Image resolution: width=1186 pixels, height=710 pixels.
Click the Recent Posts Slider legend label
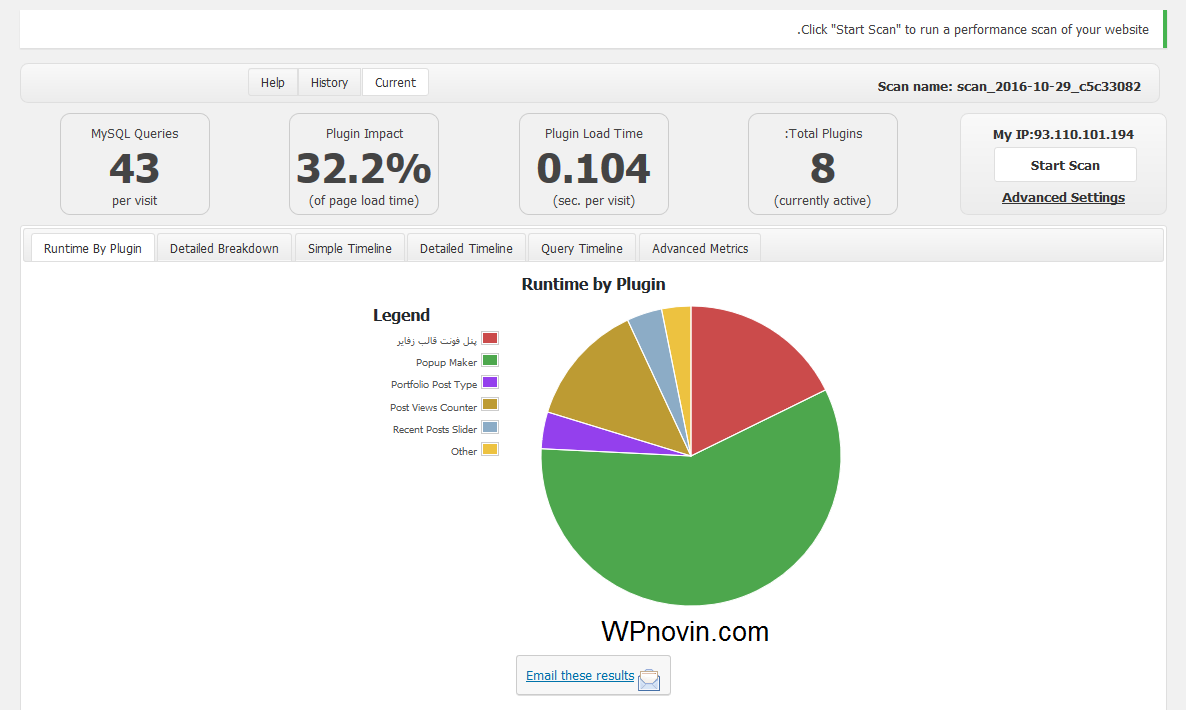pos(435,429)
